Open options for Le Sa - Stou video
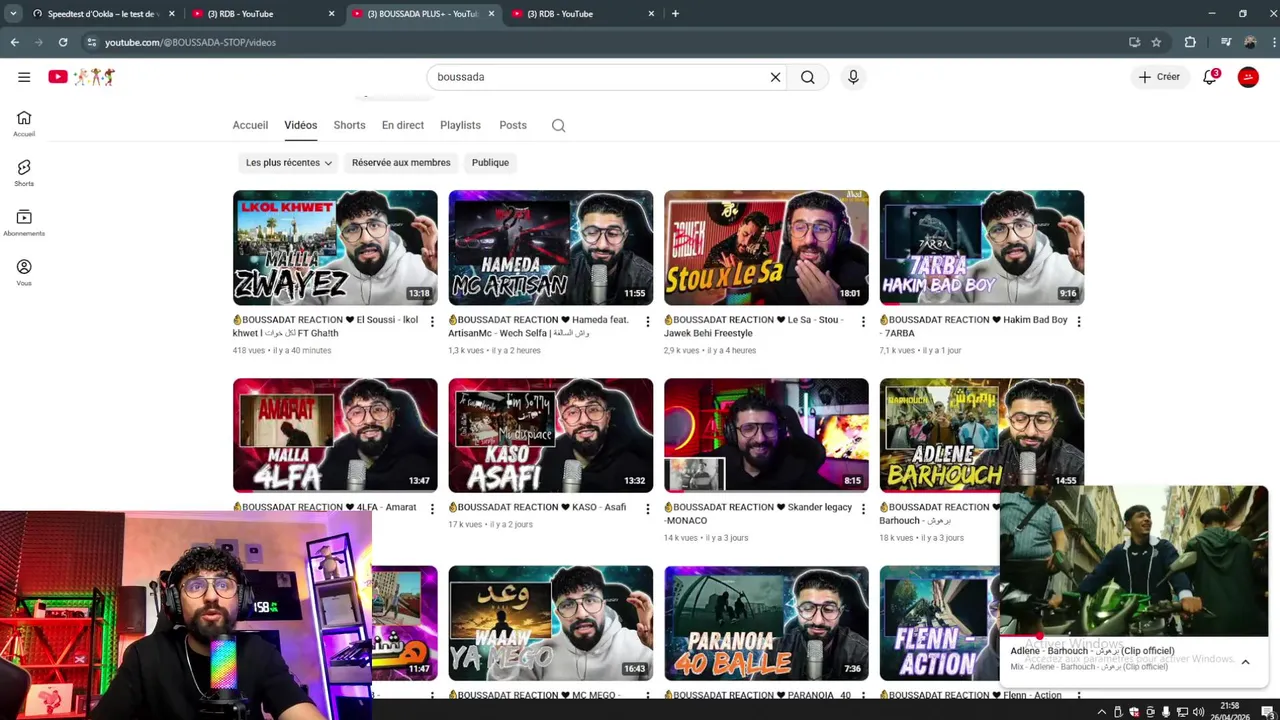 click(x=863, y=321)
